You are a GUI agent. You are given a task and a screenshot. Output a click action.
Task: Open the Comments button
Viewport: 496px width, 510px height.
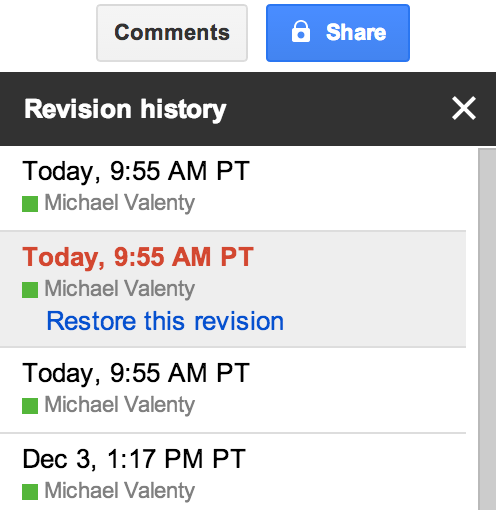[x=172, y=33]
